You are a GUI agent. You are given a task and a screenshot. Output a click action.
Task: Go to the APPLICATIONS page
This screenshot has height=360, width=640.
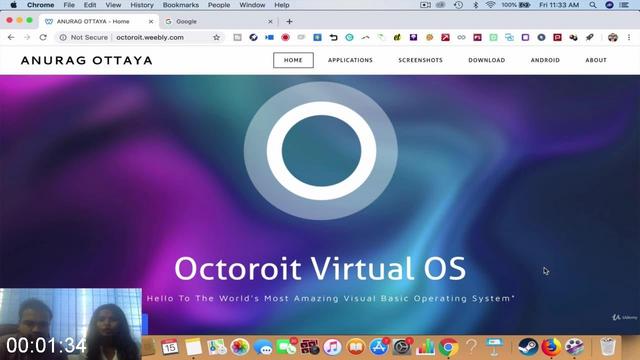click(350, 60)
